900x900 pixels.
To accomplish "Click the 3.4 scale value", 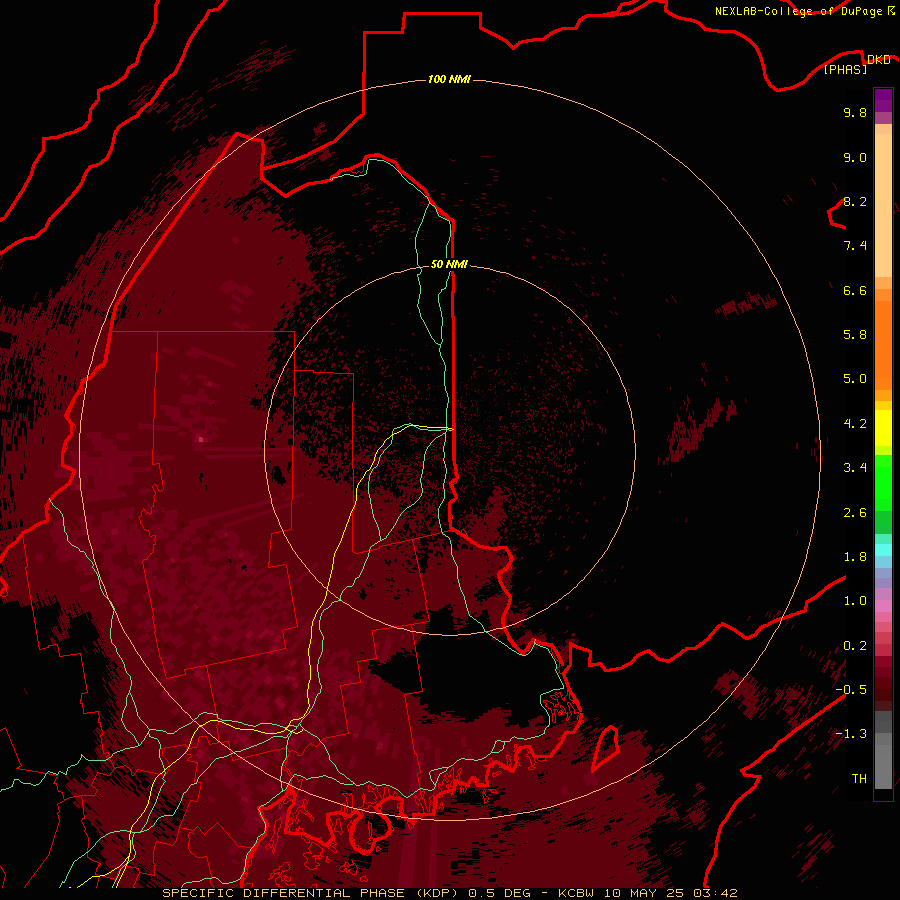I will point(855,468).
